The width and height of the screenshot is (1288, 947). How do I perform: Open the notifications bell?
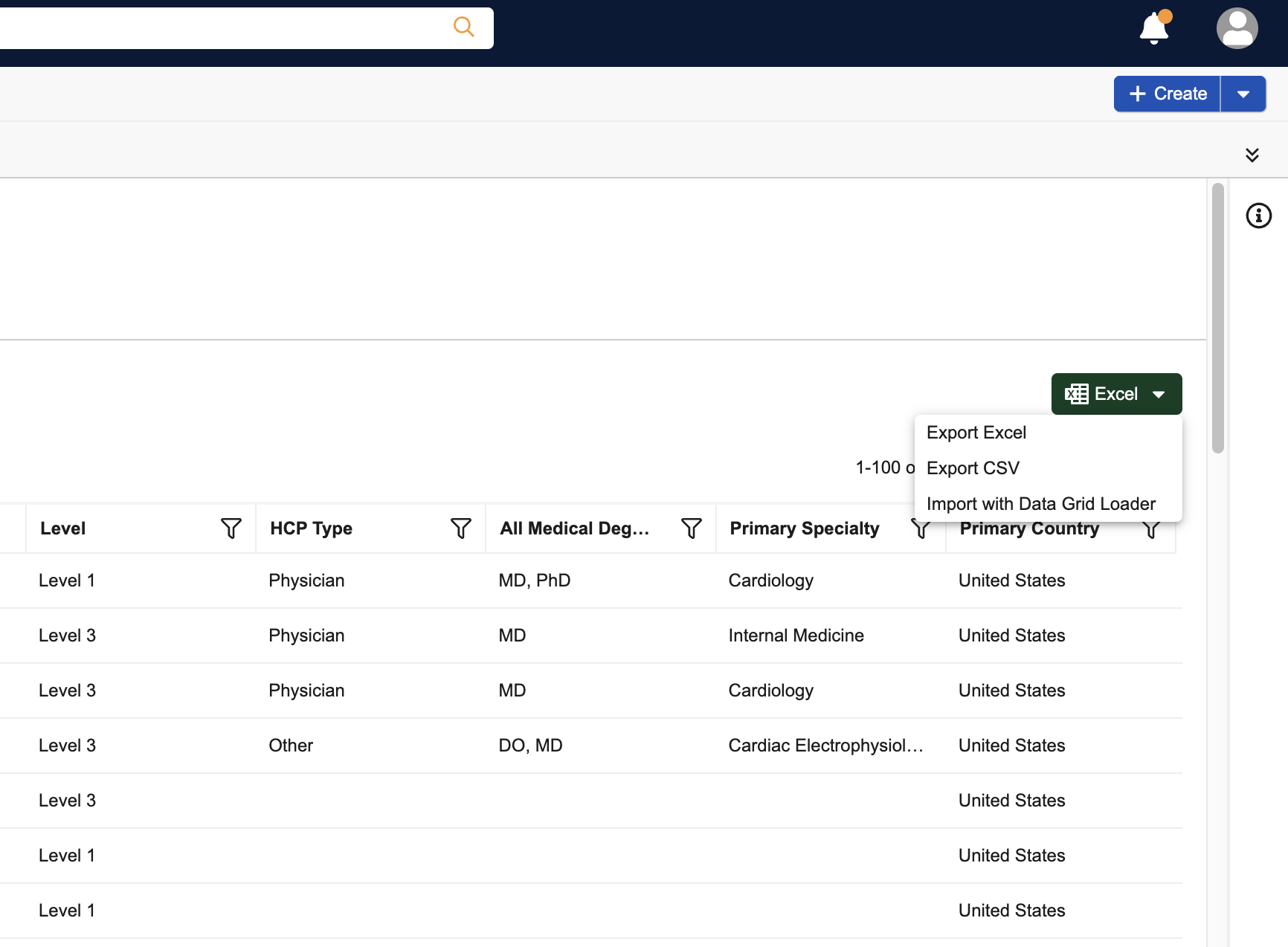click(x=1154, y=28)
